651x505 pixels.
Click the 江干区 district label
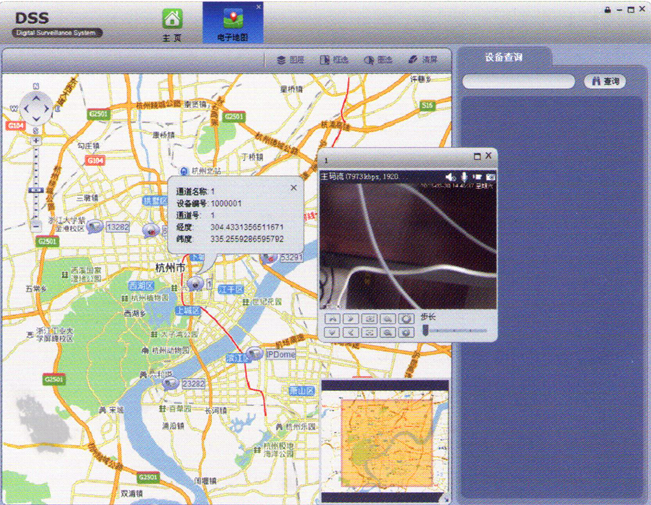coord(231,289)
